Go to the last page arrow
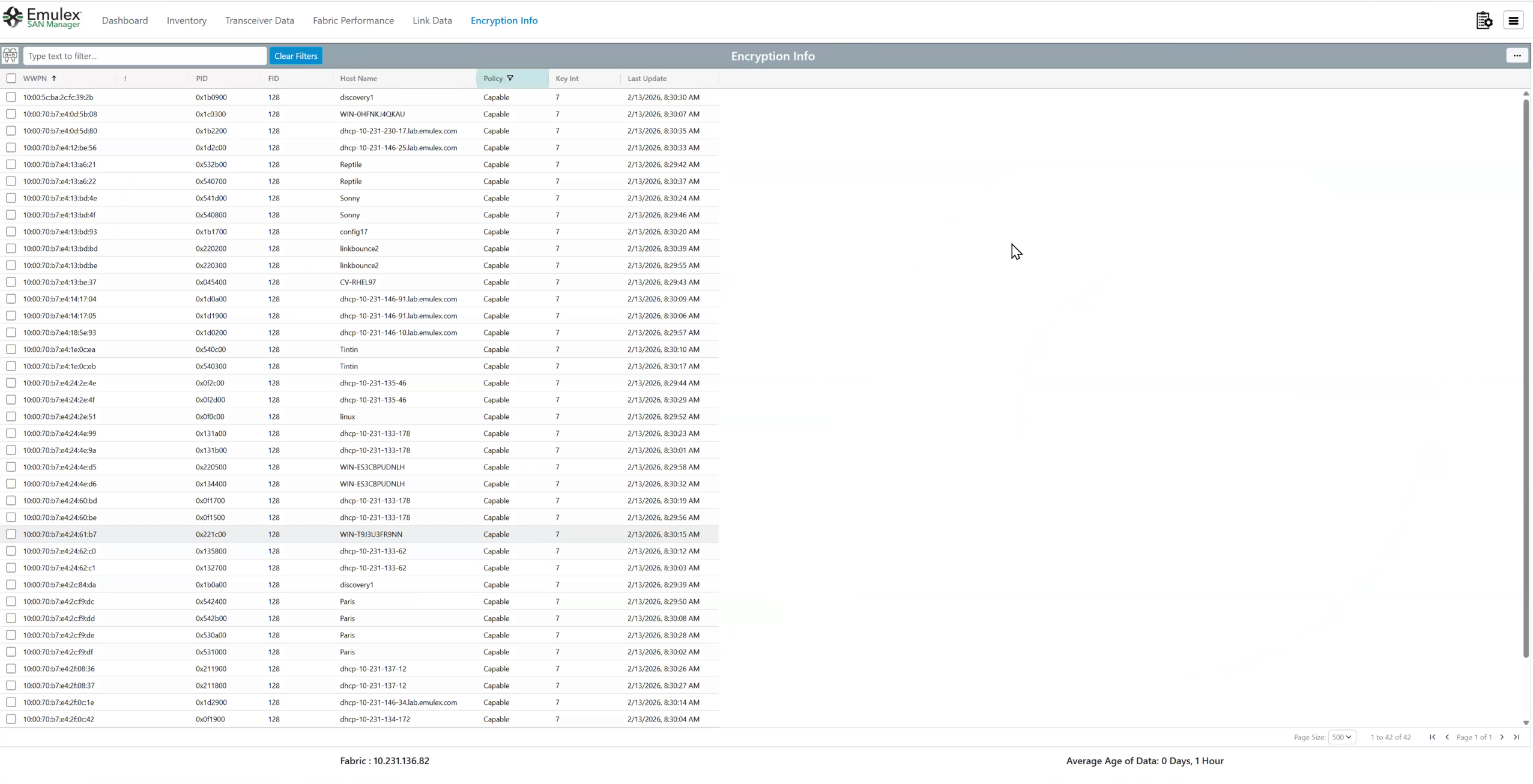 1517,737
